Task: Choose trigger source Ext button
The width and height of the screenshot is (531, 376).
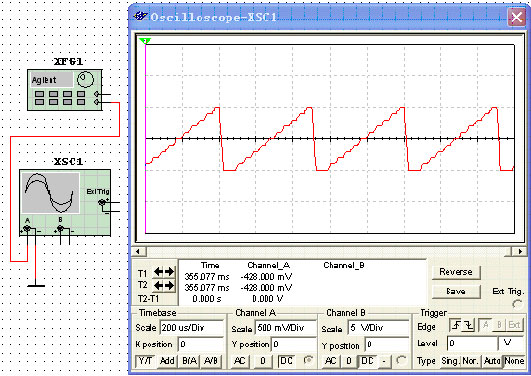Action: point(514,325)
